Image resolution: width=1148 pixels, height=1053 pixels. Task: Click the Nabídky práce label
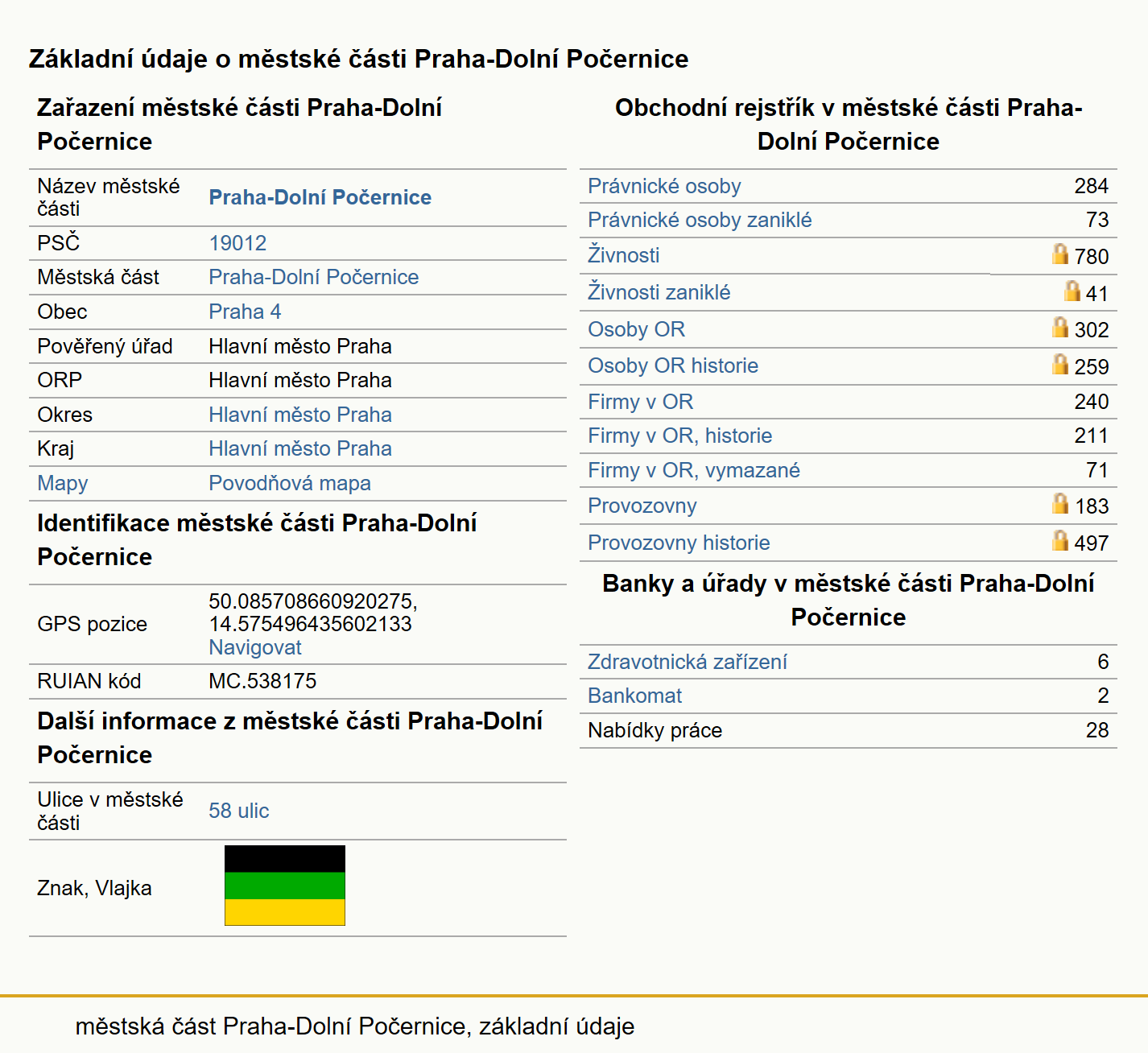coord(655,730)
